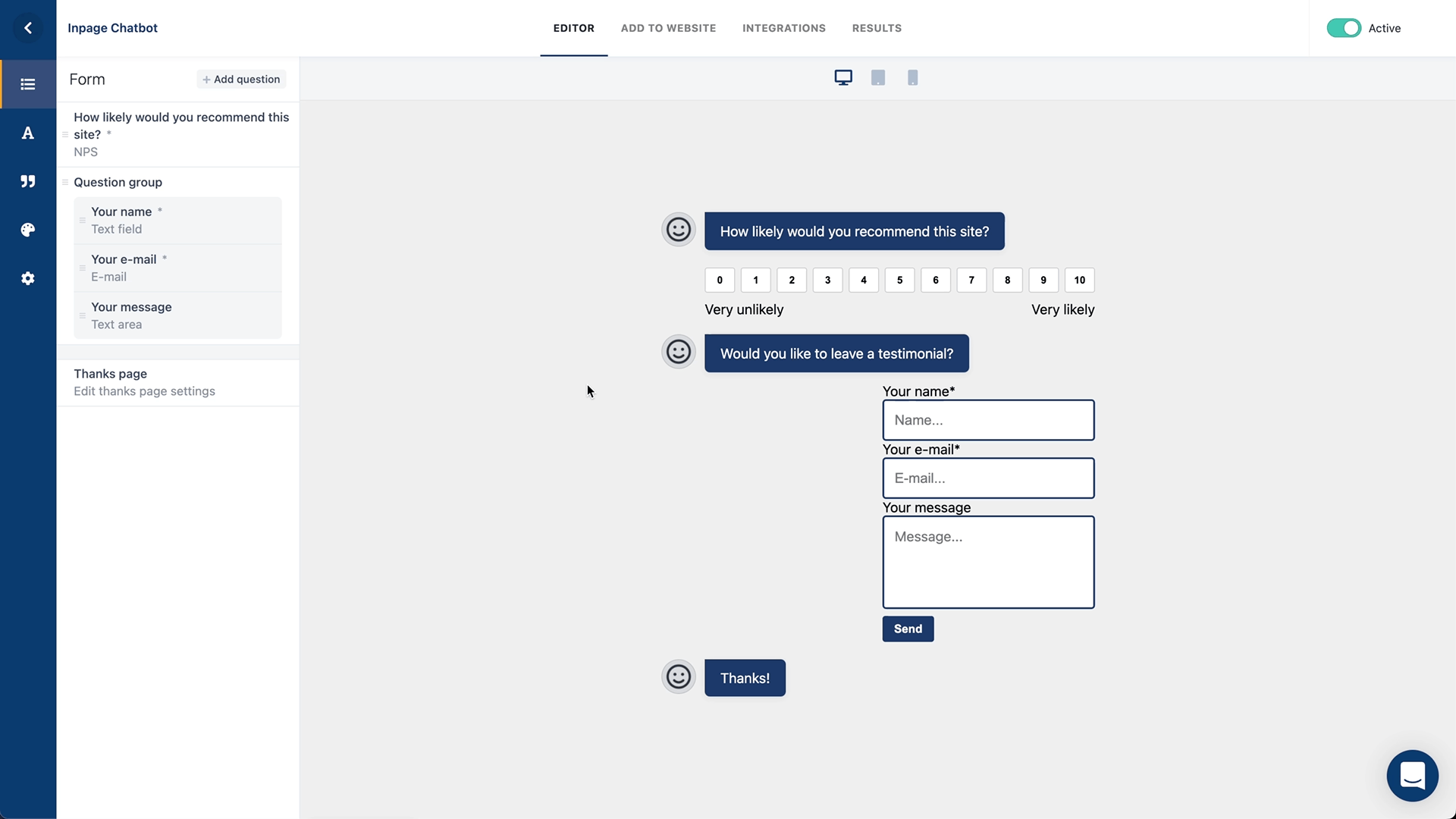Toggle the Active switch off

(x=1344, y=28)
